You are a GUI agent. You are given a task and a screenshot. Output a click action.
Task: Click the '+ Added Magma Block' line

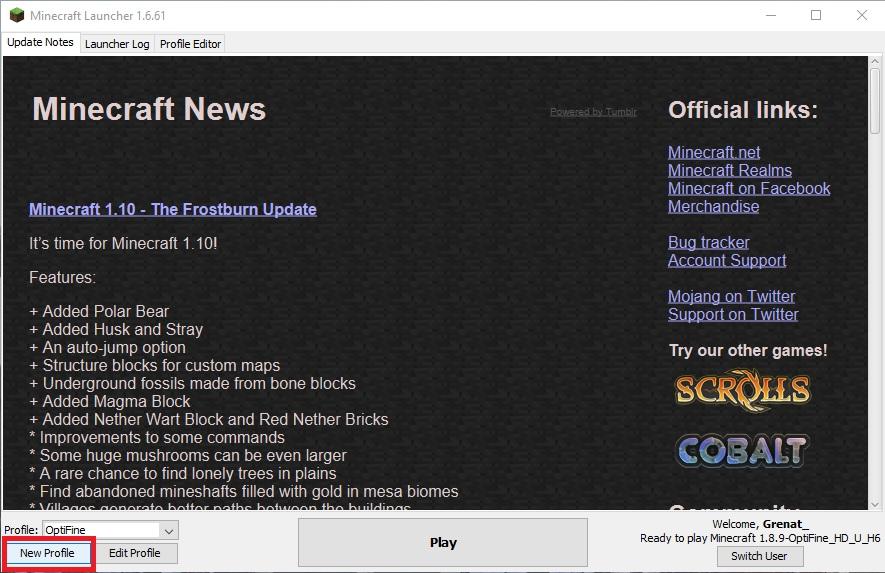109,402
